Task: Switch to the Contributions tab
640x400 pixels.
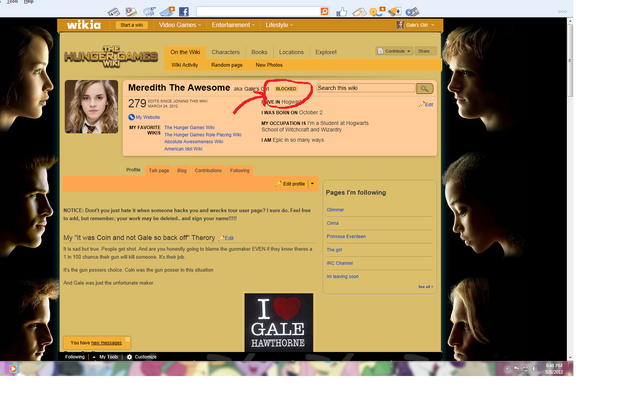Action: [208, 171]
